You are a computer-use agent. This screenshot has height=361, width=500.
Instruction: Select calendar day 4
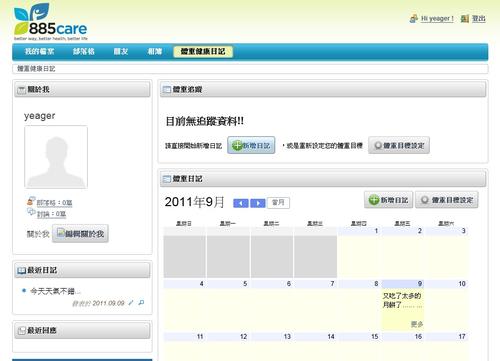point(184,305)
